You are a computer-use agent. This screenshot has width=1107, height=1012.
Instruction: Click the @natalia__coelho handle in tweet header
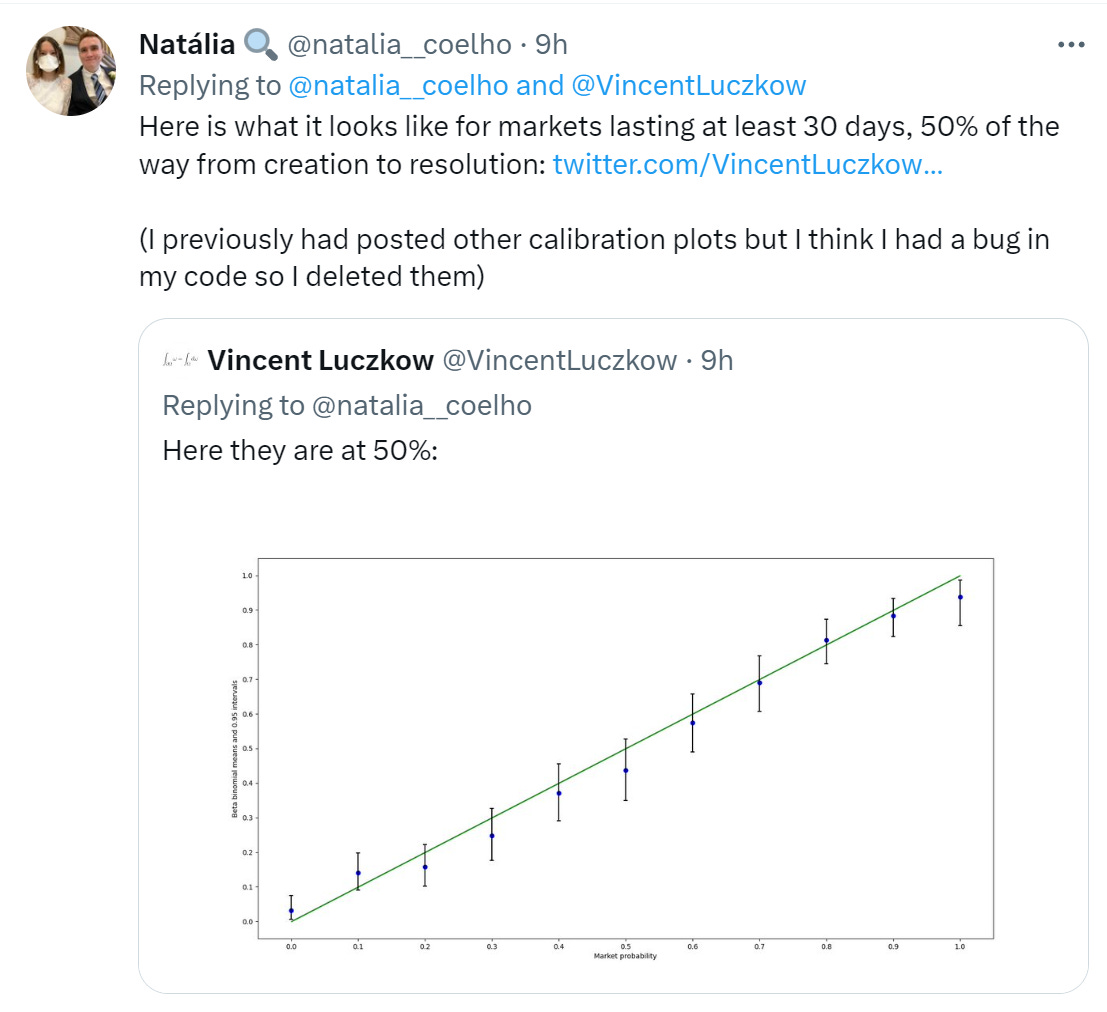(399, 44)
